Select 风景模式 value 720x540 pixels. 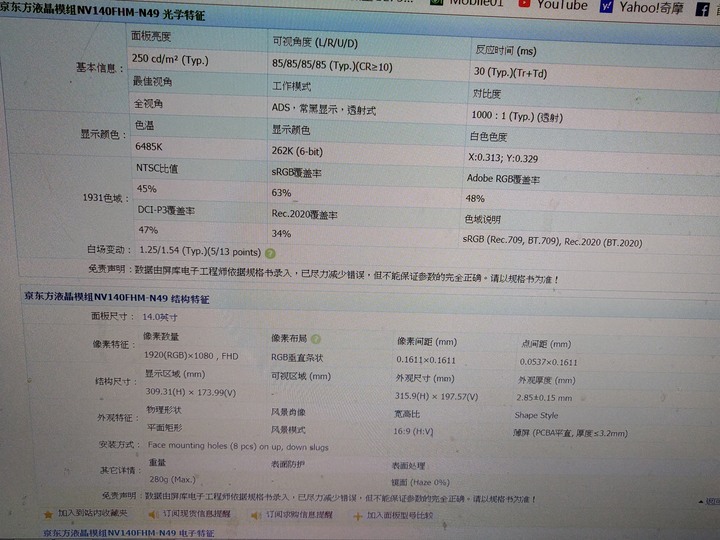288,430
